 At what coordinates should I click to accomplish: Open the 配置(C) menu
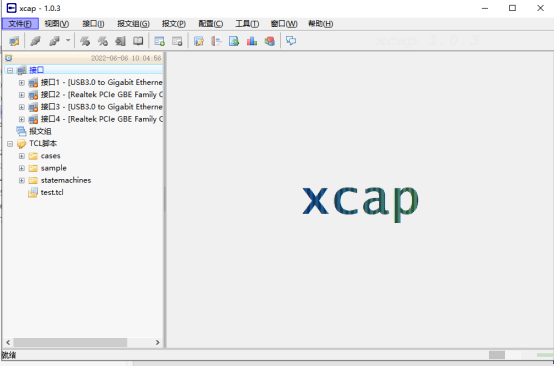(211, 24)
